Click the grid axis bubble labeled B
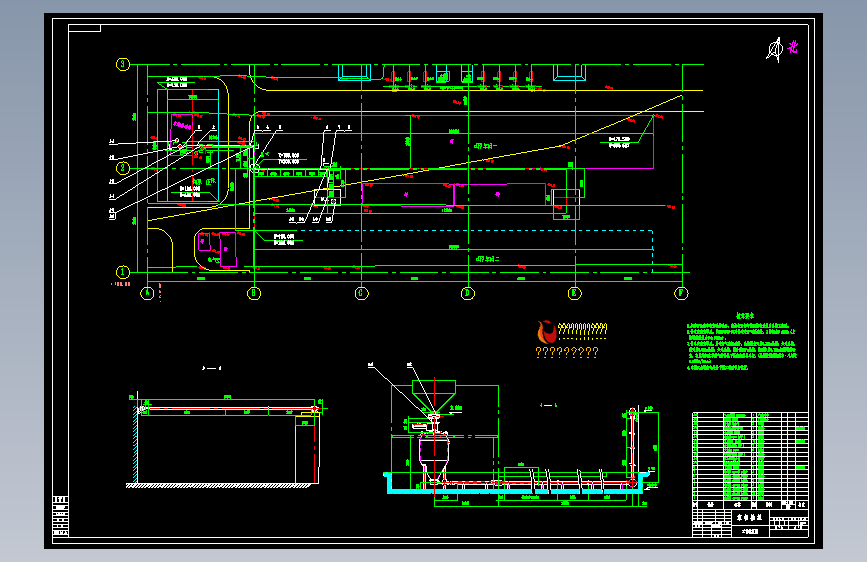The image size is (867, 562). click(254, 293)
